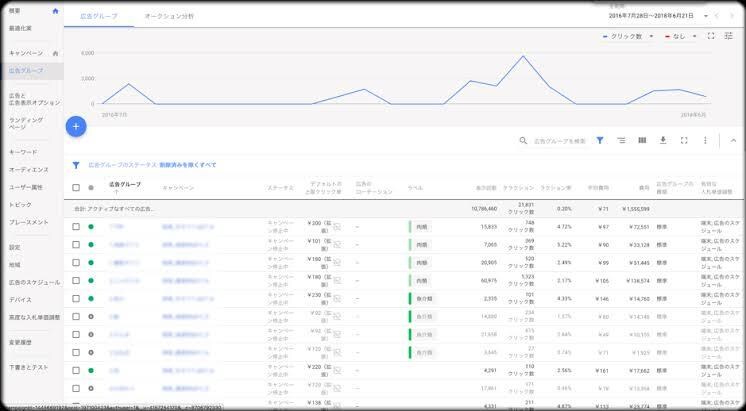Open the chart adjust settings icon

[728, 36]
